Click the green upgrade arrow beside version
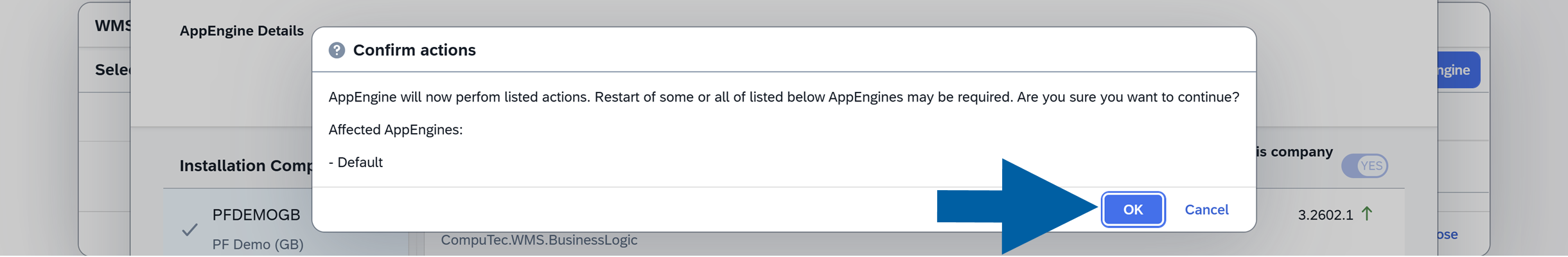The width and height of the screenshot is (1568, 257). (x=1367, y=213)
